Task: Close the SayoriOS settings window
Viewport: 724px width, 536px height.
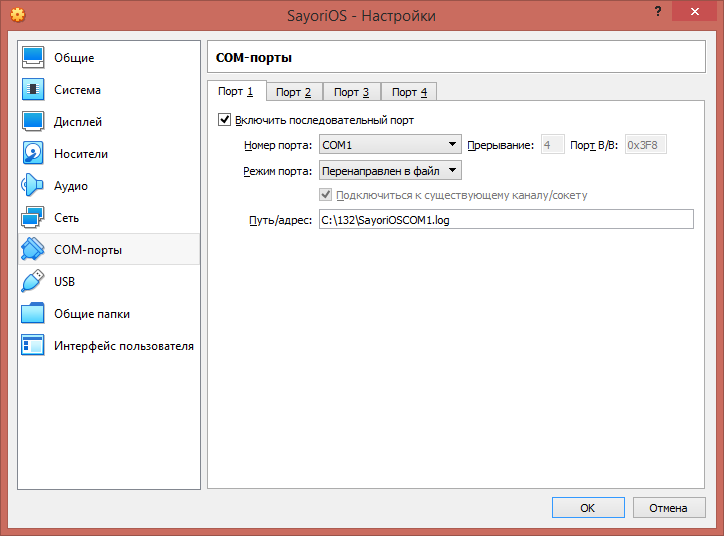Action: [694, 12]
